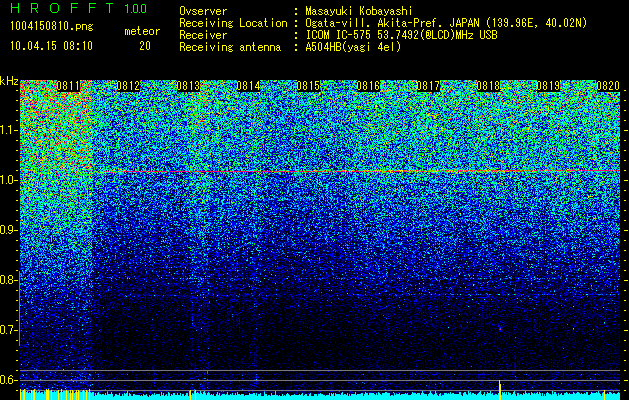Click the A504HB(yagi 4el) antenna text

(353, 47)
